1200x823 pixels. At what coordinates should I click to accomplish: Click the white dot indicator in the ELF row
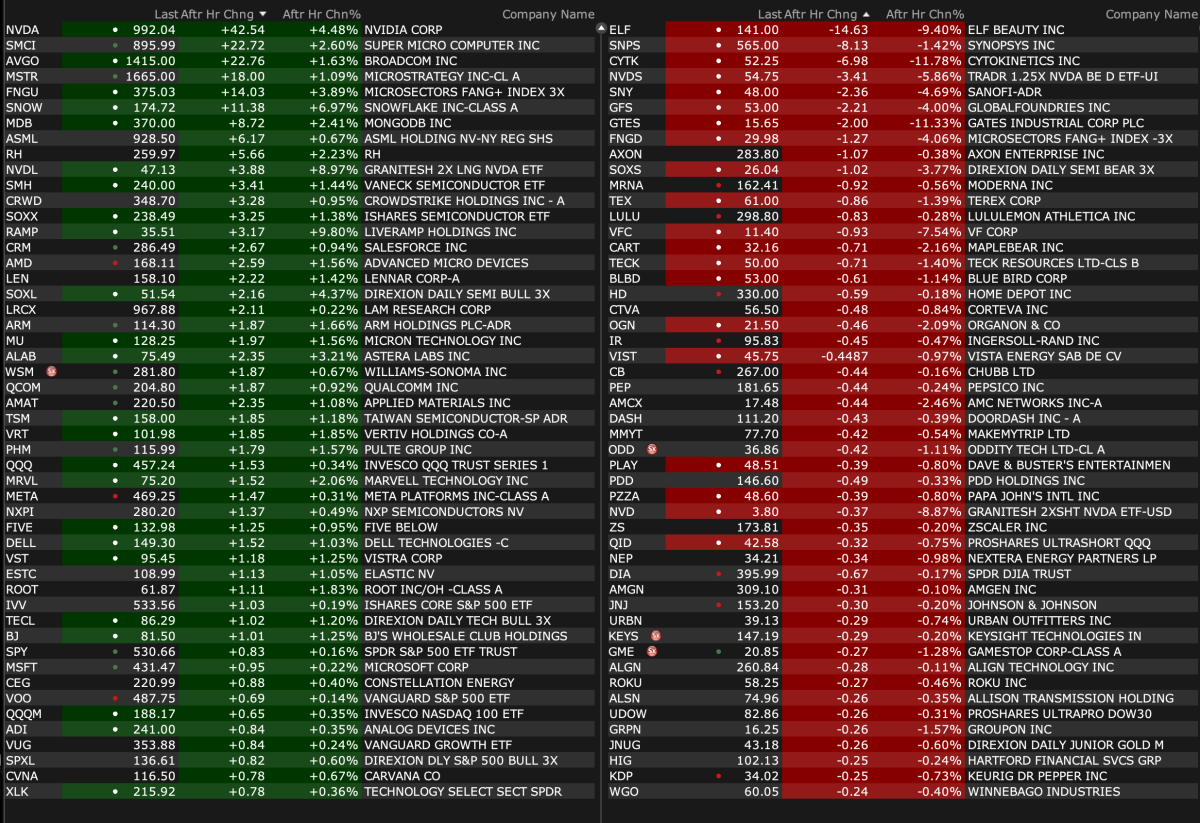718,30
